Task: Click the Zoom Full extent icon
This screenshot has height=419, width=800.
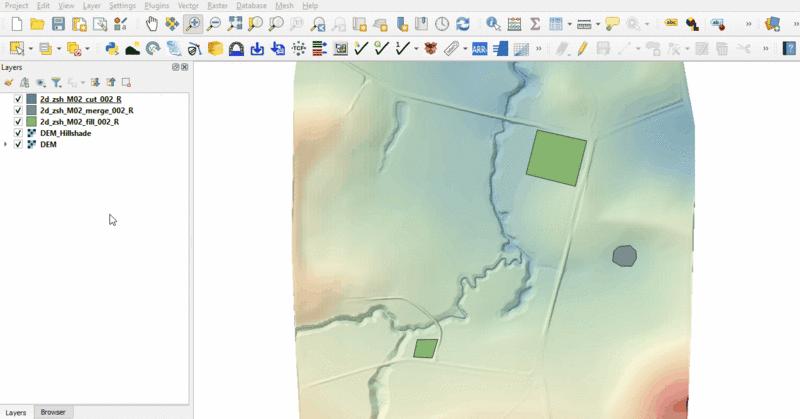Action: (234, 24)
